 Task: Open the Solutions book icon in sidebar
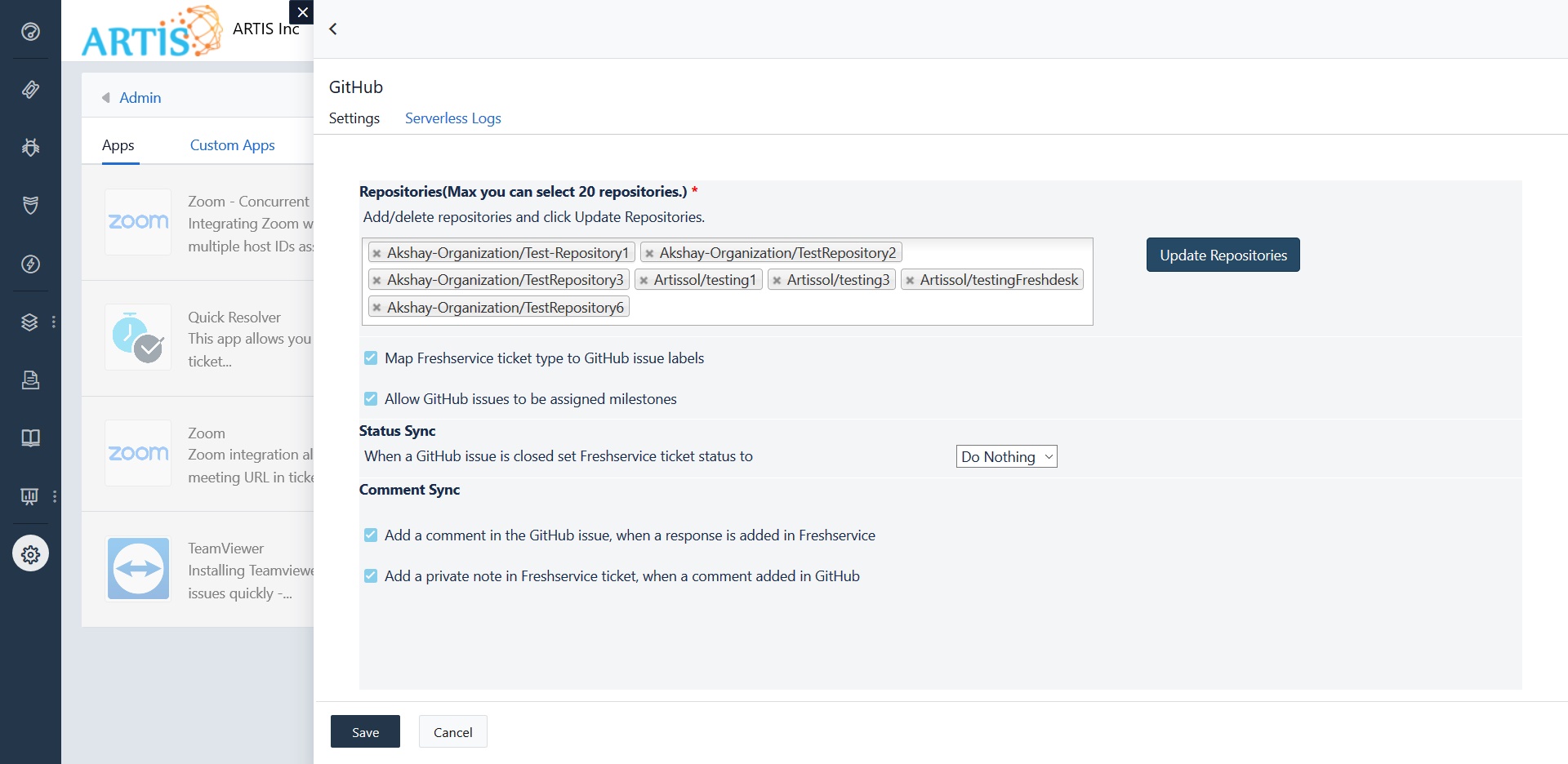(30, 438)
